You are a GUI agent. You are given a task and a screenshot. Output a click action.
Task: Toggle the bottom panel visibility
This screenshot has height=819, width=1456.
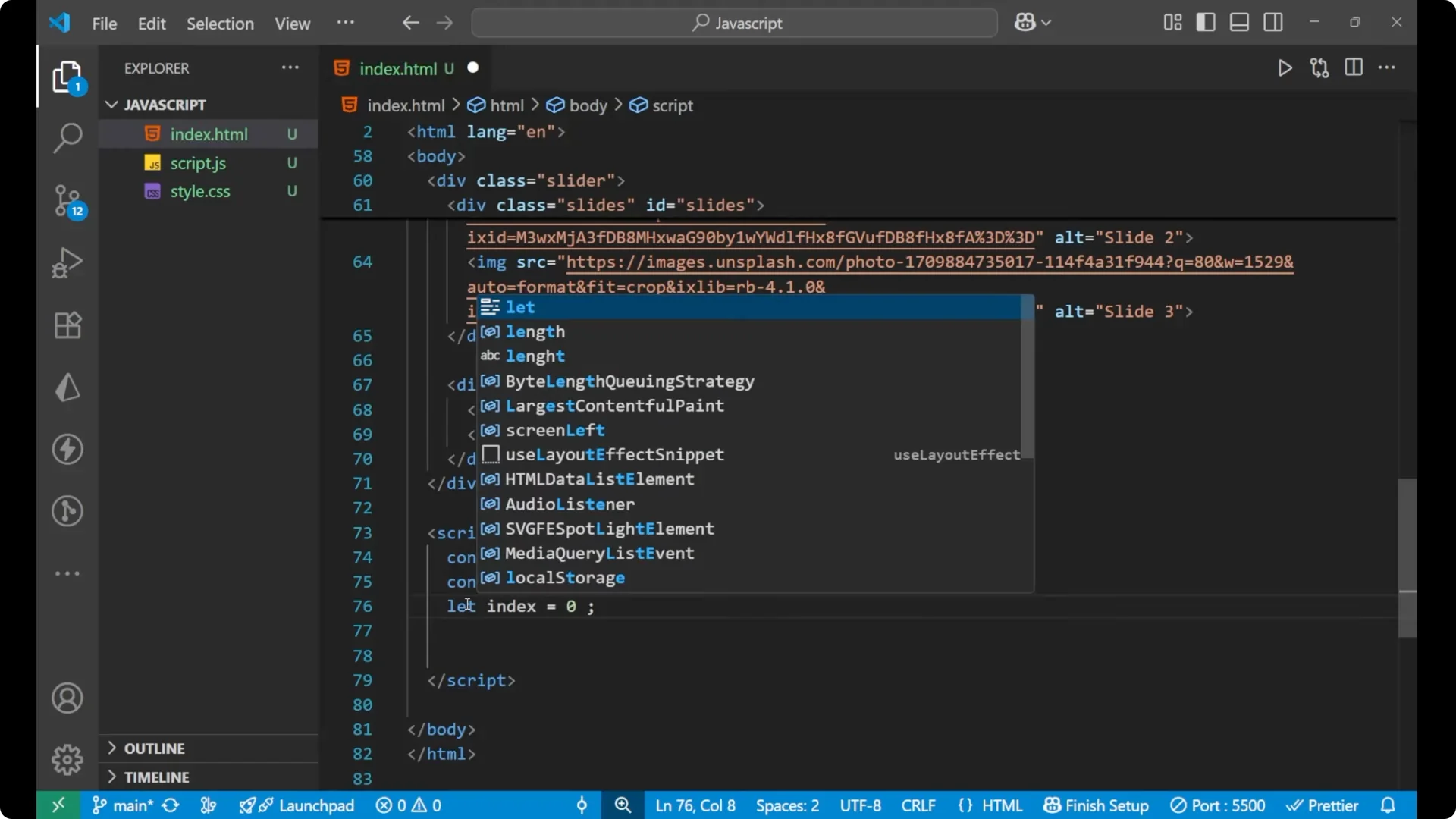pos(1239,22)
